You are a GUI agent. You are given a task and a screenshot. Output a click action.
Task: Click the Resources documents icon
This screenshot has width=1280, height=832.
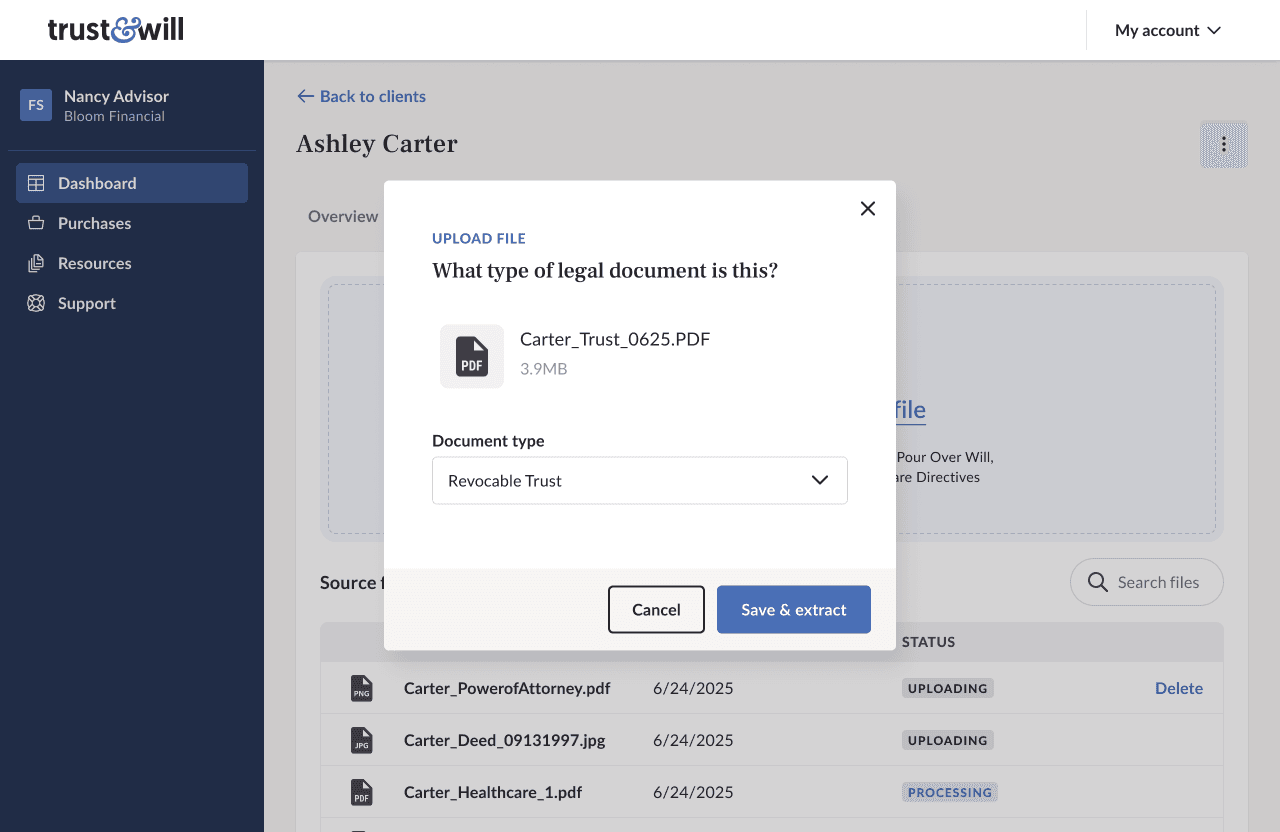point(36,263)
